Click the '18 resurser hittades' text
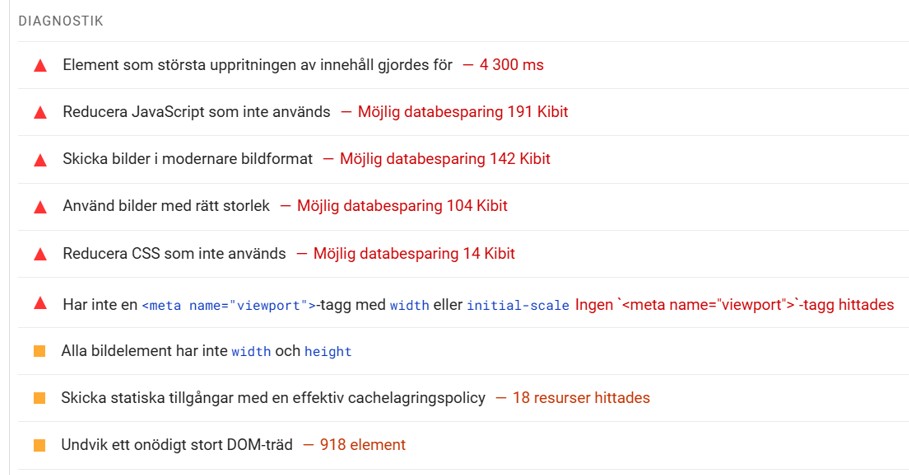909x475 pixels. (x=581, y=398)
